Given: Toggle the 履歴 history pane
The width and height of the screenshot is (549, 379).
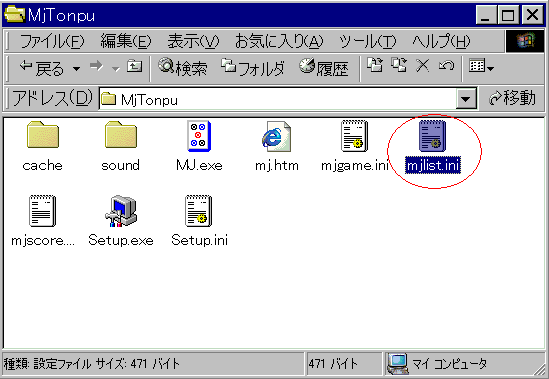Looking at the screenshot, I should click(x=324, y=67).
